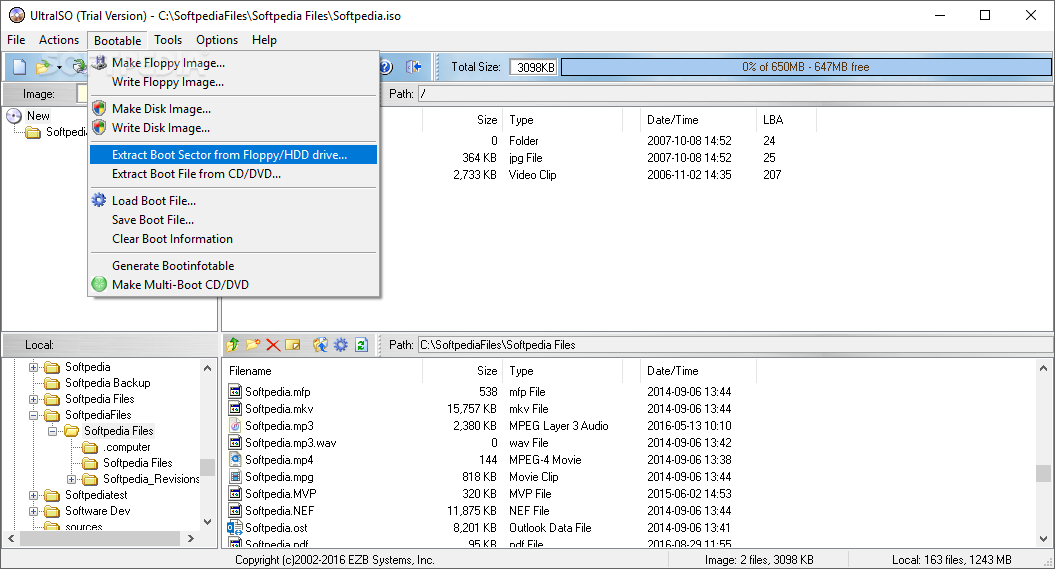This screenshot has width=1055, height=569.
Task: Click the disc capacity progress bar
Action: [x=805, y=67]
